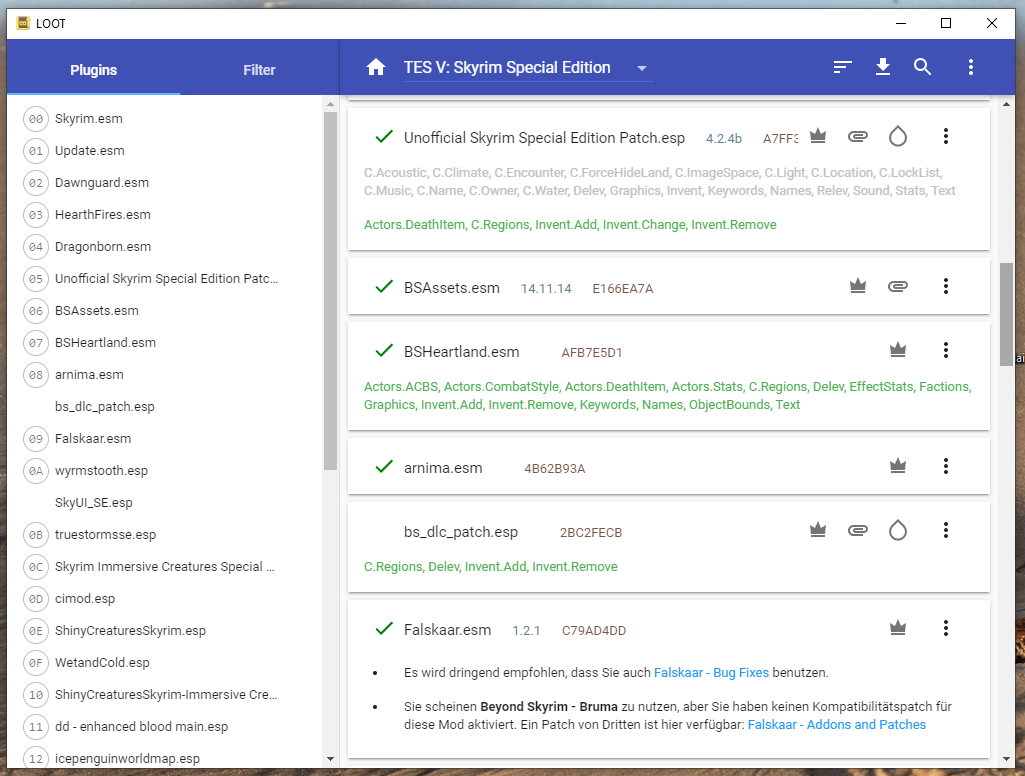
Task: Click droplet clean icon on Unofficial Patch card
Action: coord(897,137)
